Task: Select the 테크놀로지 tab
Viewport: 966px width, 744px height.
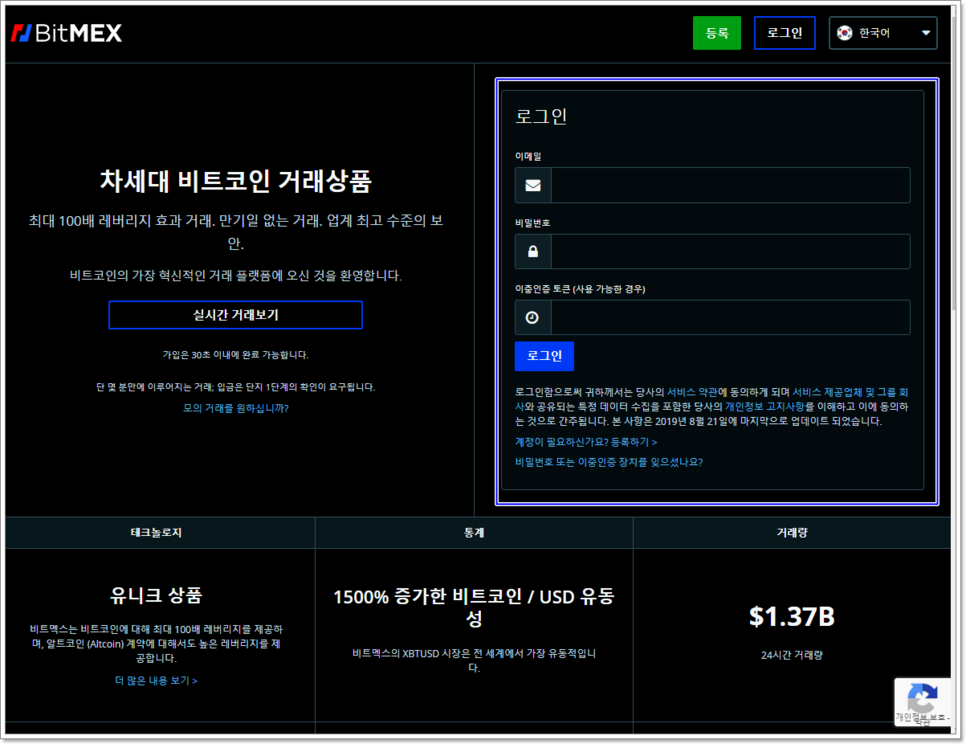Action: pyautogui.click(x=160, y=533)
